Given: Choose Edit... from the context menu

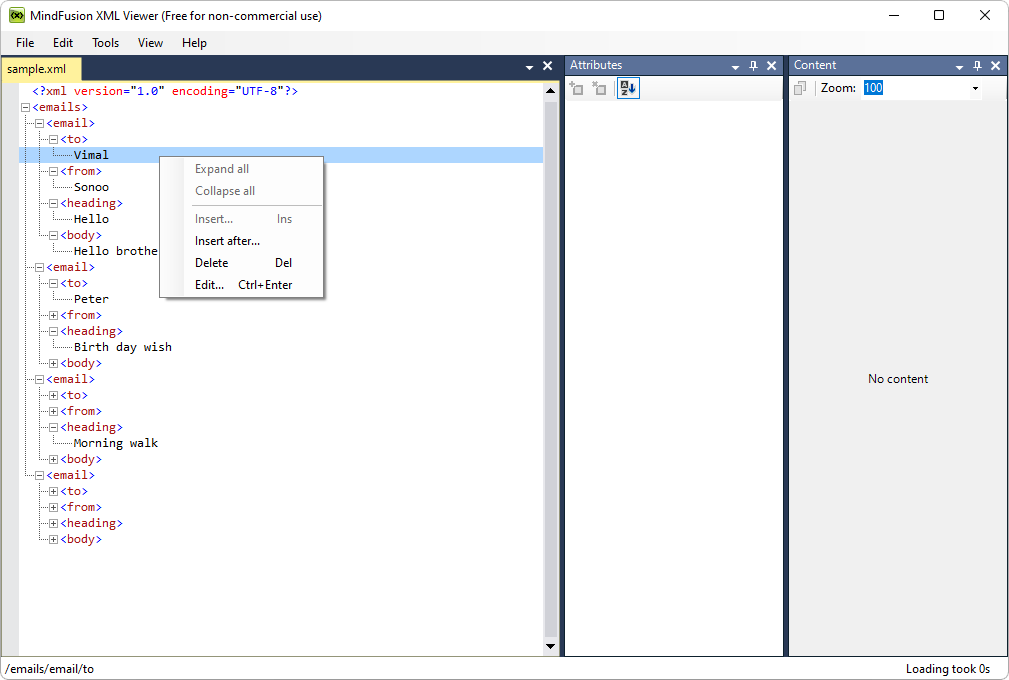Looking at the screenshot, I should (241, 285).
